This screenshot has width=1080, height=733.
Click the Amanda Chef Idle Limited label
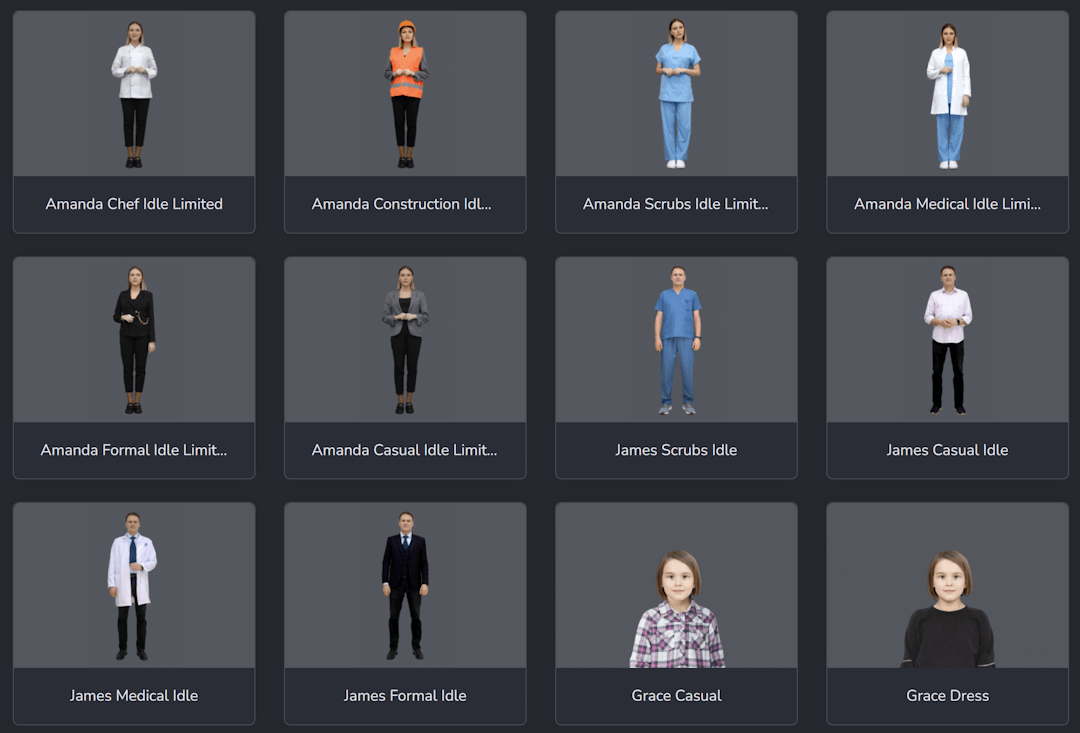[x=134, y=204]
